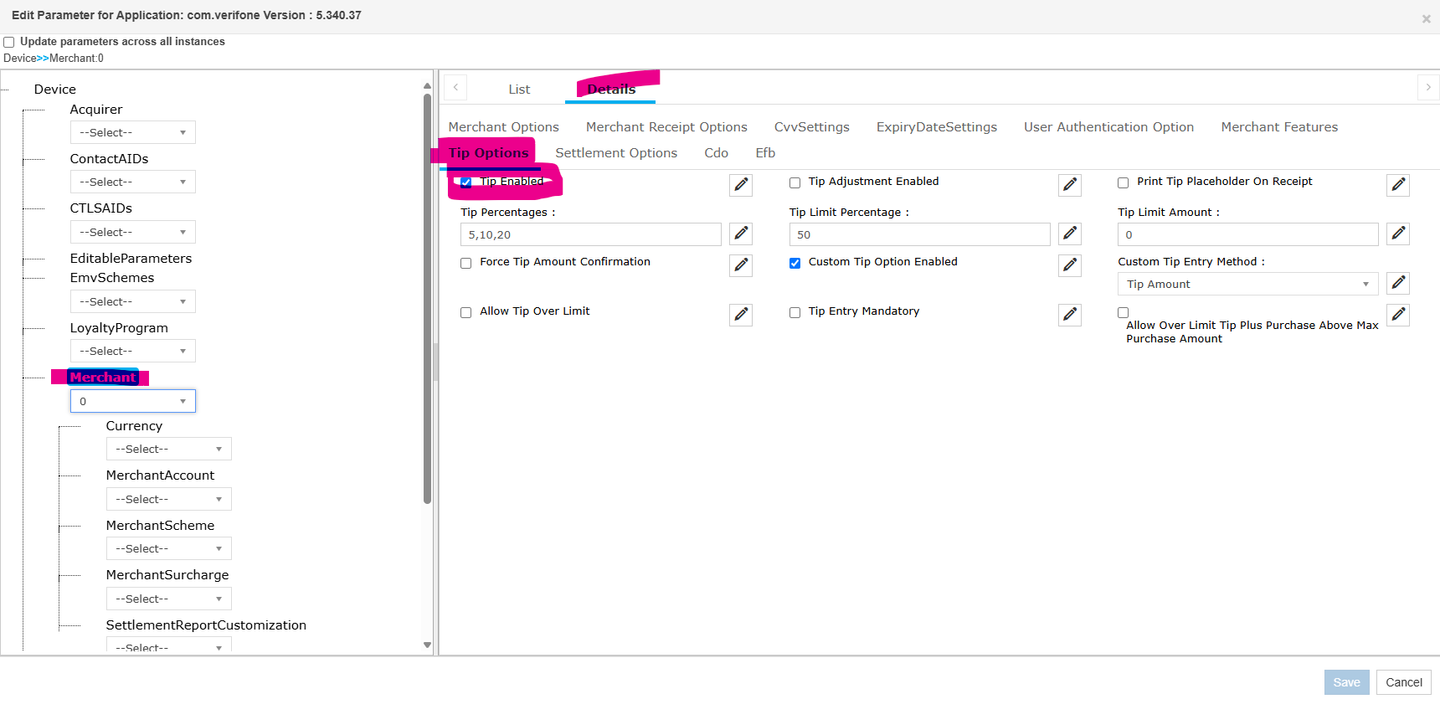Open the CTLSAIDs select dropdown
This screenshot has height=704, width=1440.
tap(133, 232)
